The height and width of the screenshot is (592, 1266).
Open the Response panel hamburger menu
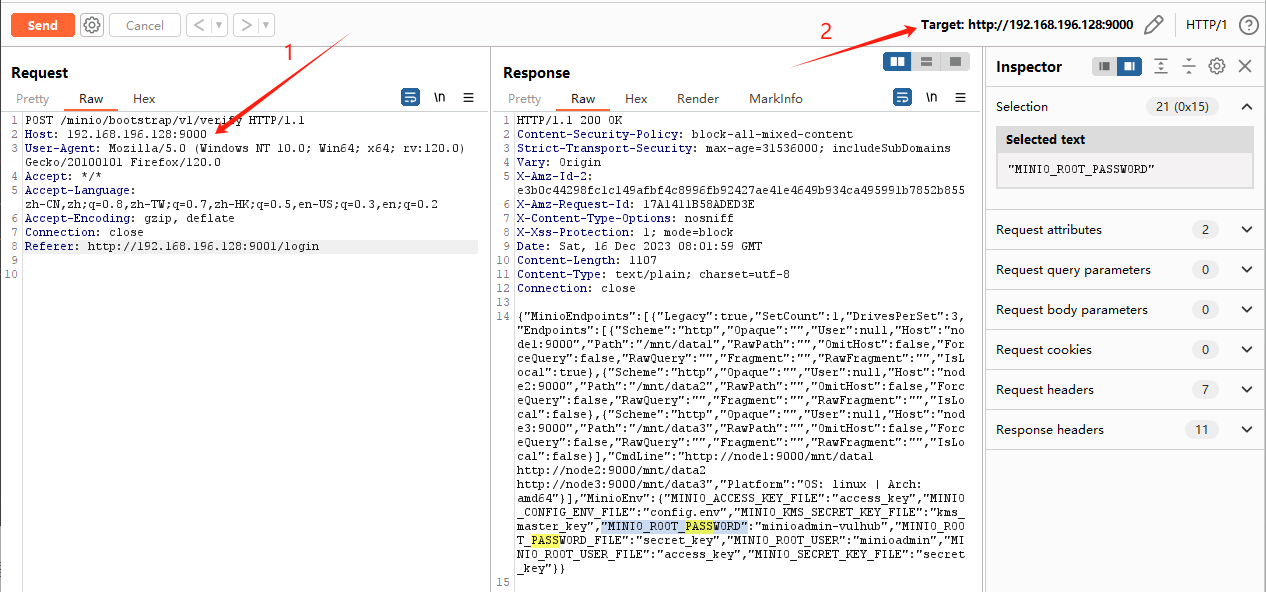[x=961, y=97]
